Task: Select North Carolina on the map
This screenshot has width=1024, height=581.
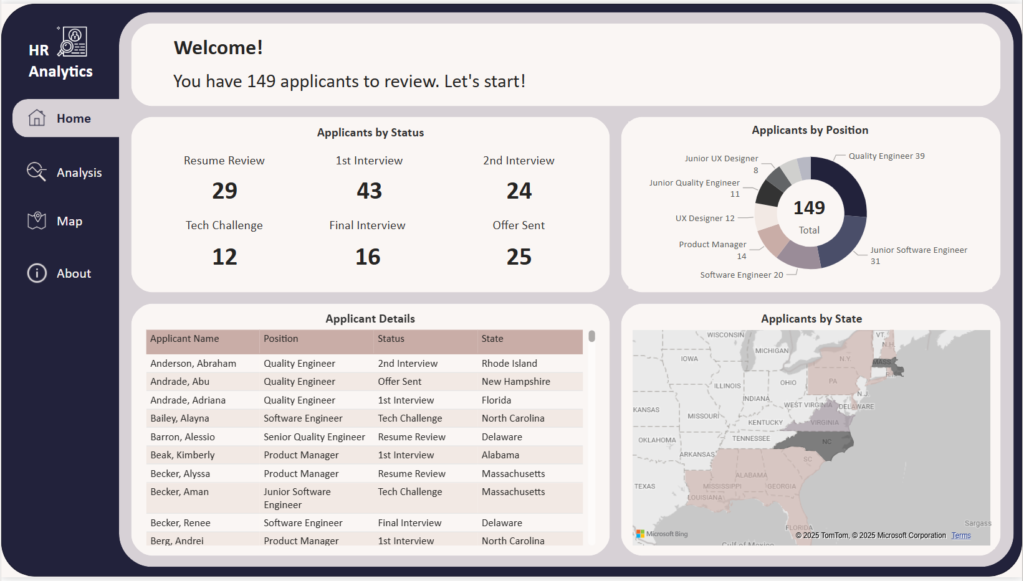Action: tap(828, 441)
